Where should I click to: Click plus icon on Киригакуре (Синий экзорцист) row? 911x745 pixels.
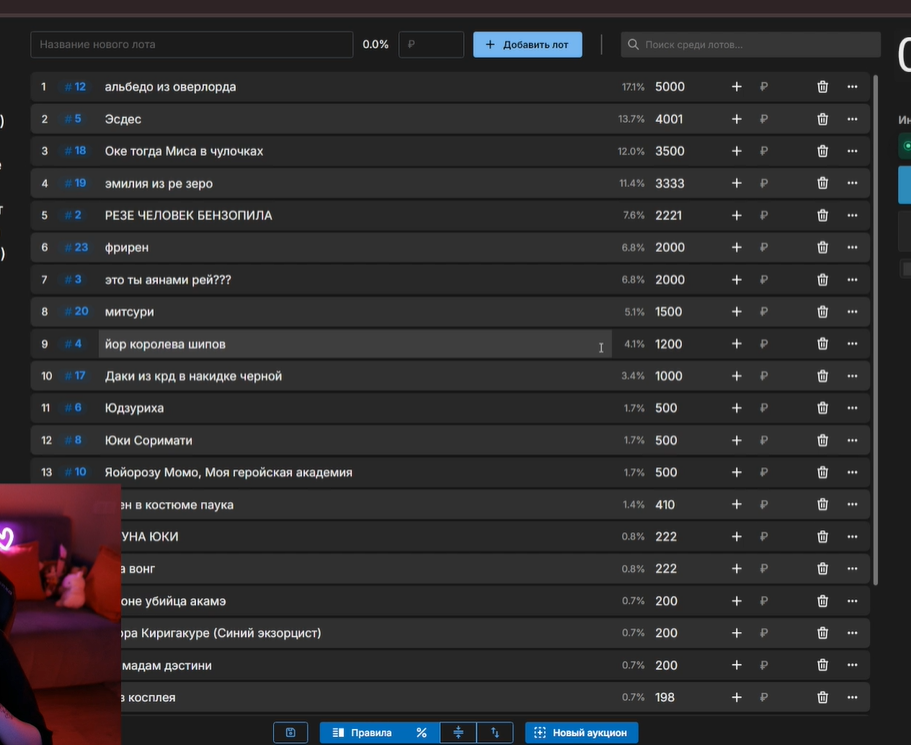736,633
